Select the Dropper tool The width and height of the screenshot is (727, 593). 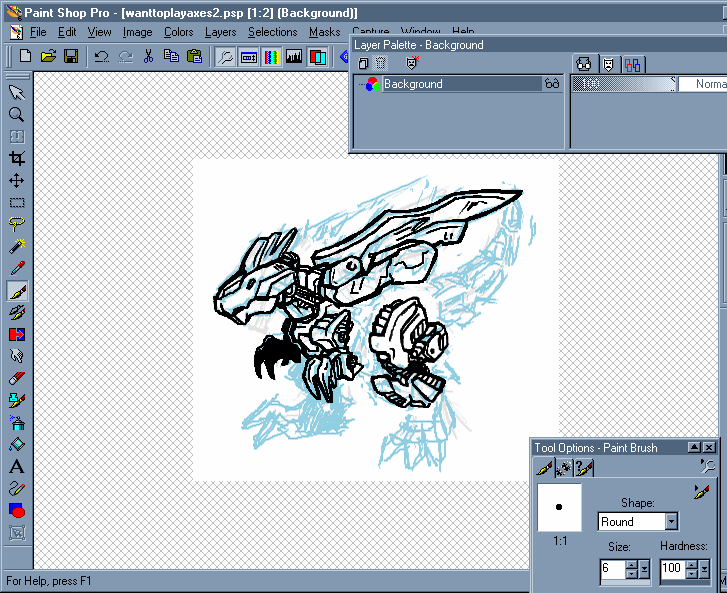coord(17,268)
